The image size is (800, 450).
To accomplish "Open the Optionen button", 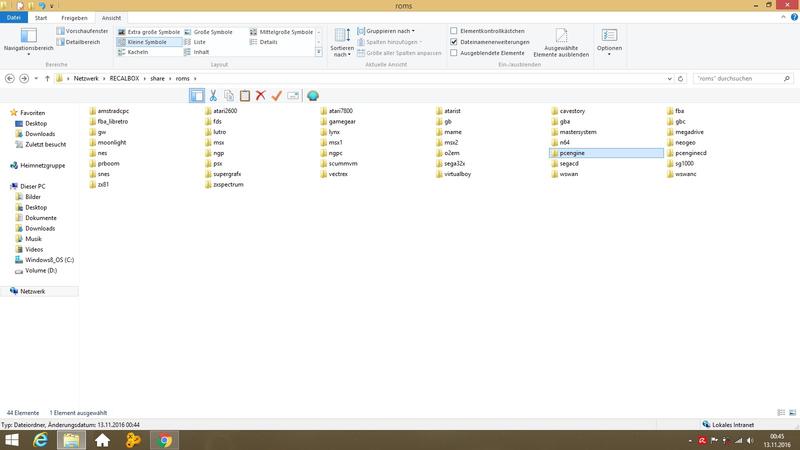I will 609,42.
